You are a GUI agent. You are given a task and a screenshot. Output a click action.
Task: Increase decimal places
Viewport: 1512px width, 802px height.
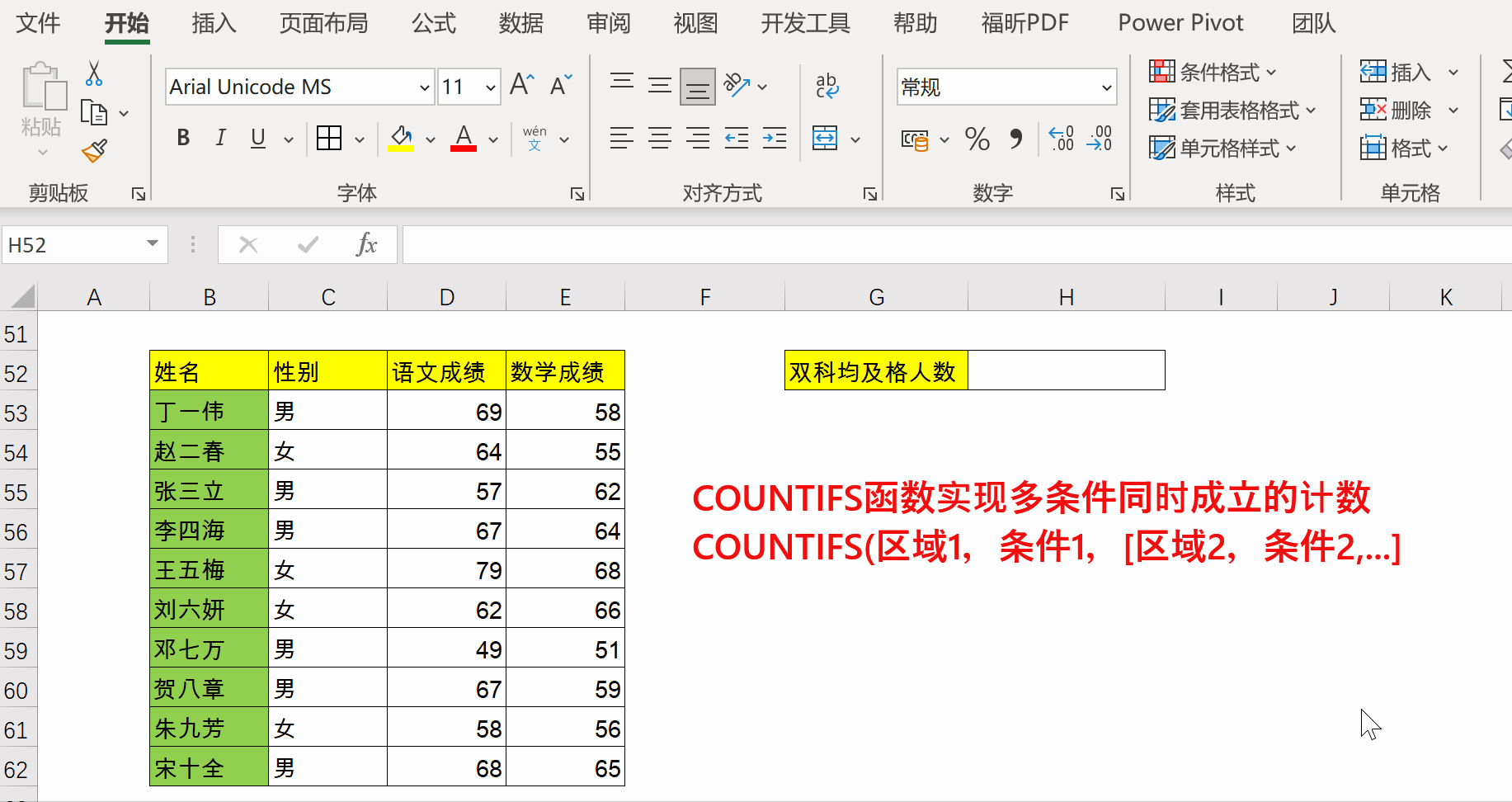pos(1061,139)
